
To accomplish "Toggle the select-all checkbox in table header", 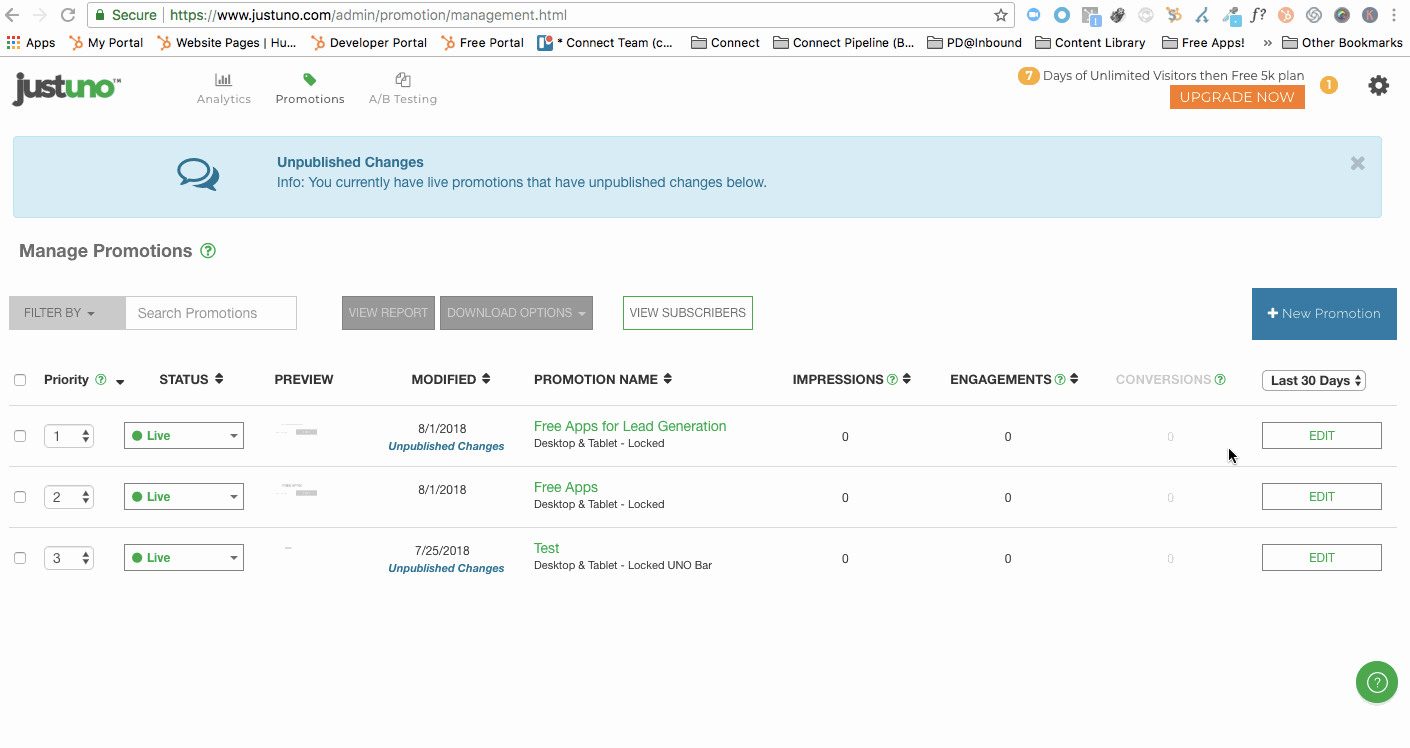I will coord(20,380).
